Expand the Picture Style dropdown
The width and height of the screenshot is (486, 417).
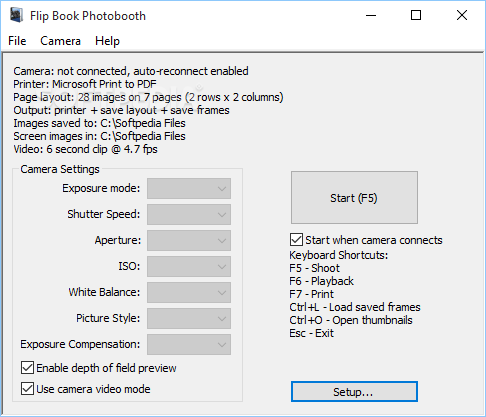pos(189,318)
